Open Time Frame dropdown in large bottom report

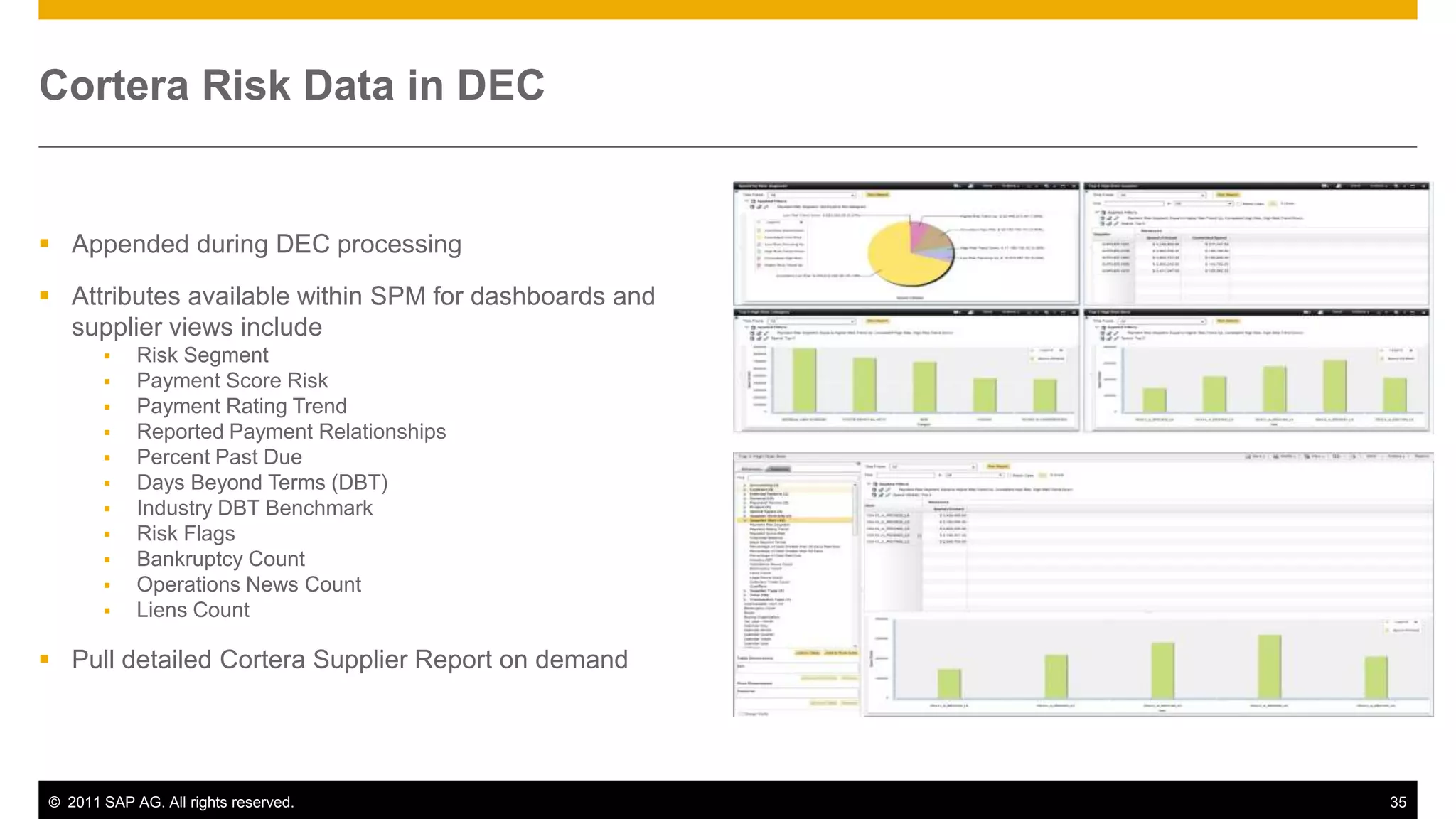(x=933, y=466)
